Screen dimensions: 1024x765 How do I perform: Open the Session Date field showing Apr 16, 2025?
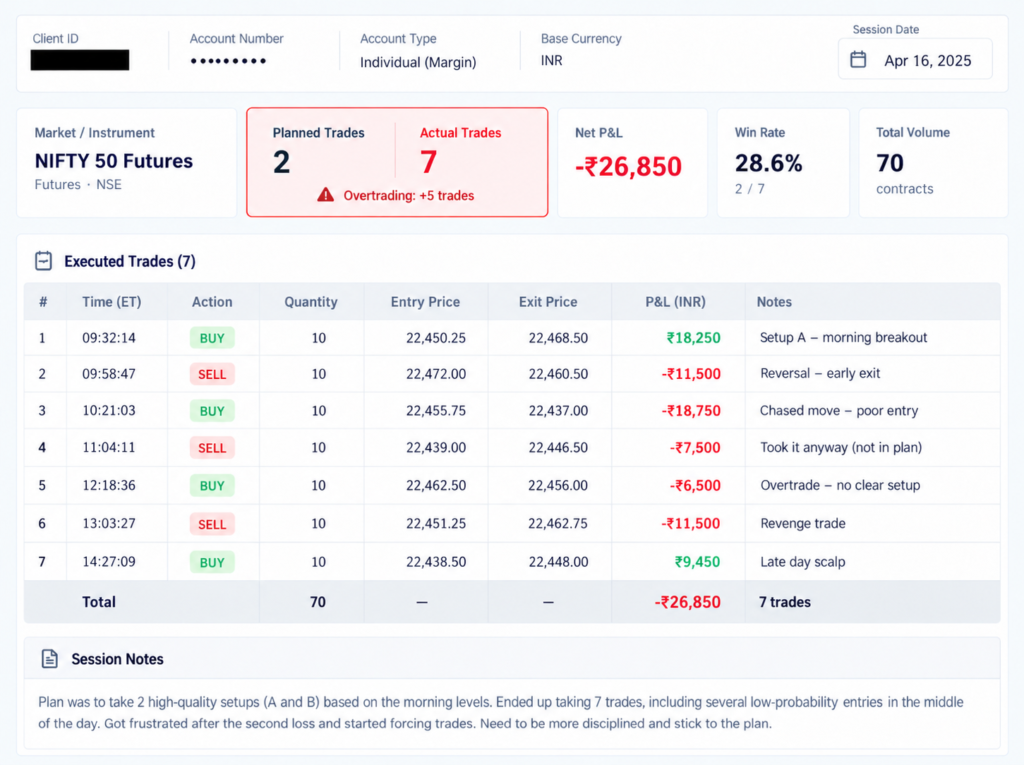tap(915, 59)
